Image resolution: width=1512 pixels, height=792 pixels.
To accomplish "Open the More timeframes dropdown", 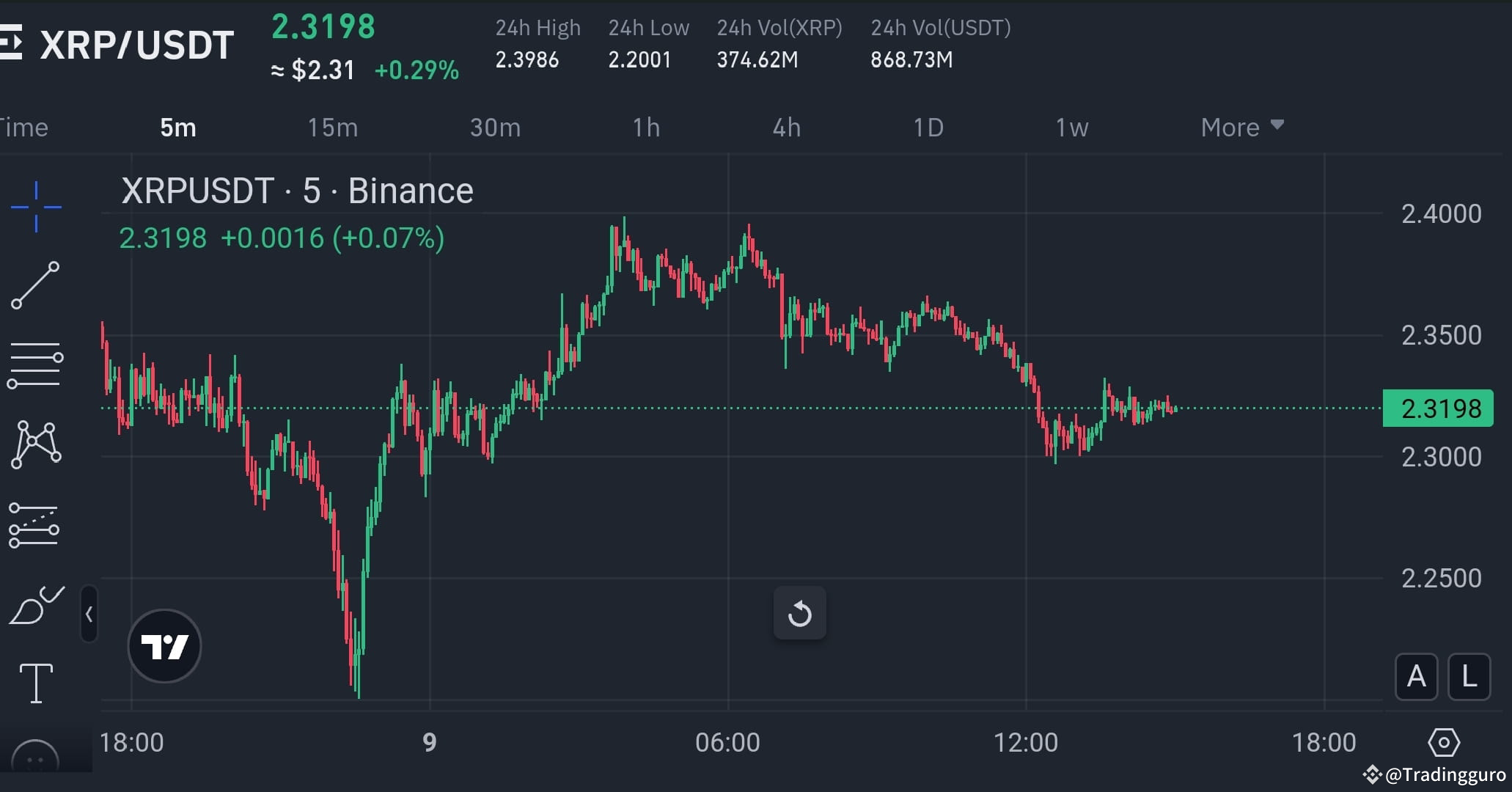I will coord(1240,126).
